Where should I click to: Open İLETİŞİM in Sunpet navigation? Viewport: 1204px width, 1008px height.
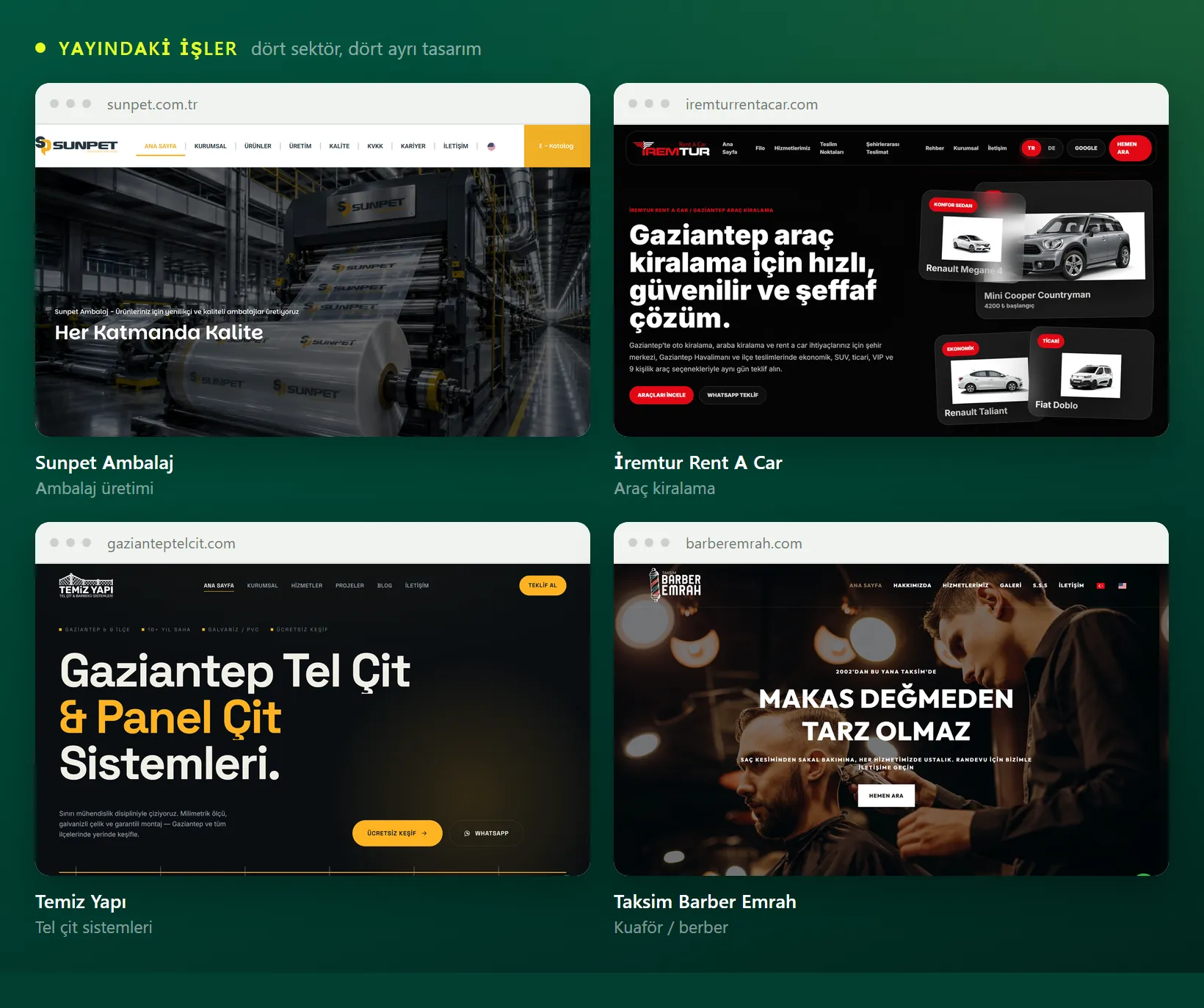pyautogui.click(x=455, y=146)
